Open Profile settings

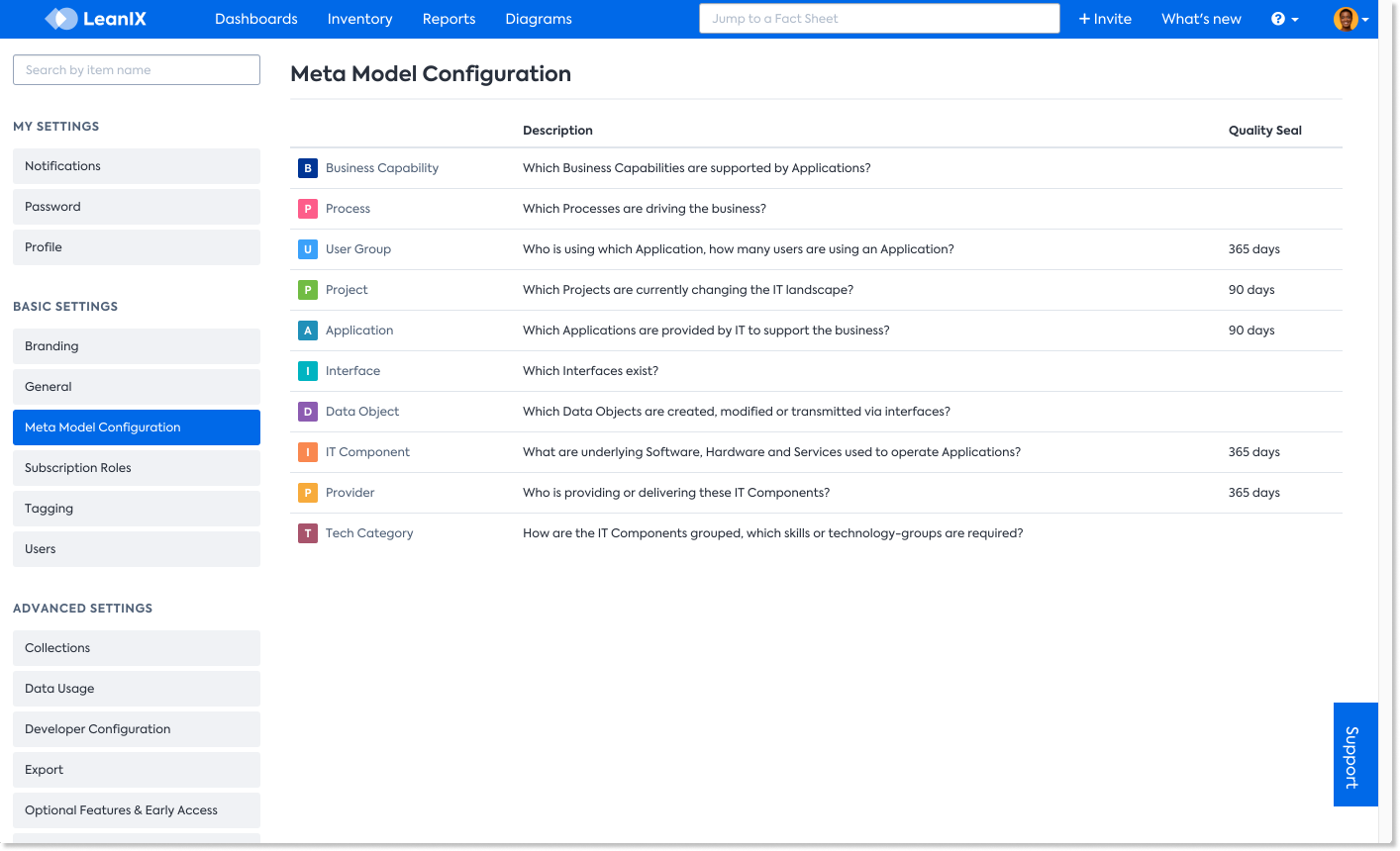click(137, 247)
